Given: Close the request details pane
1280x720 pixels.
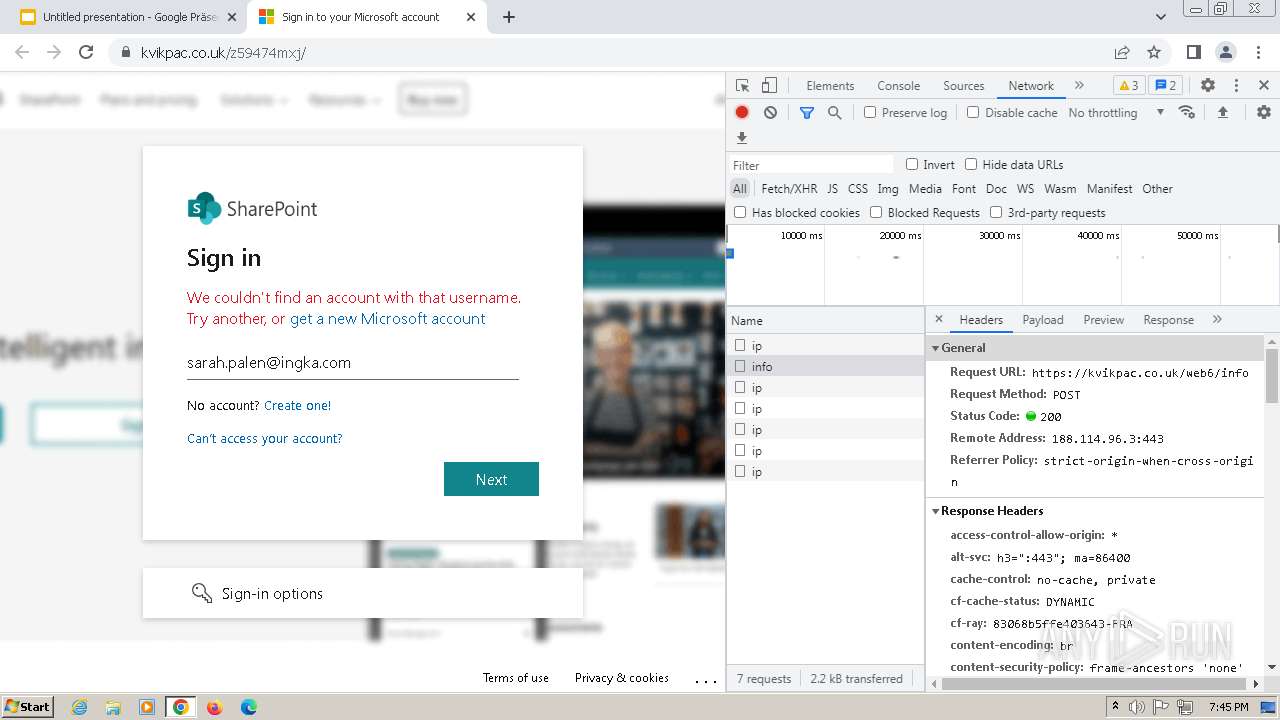Looking at the screenshot, I should (938, 319).
